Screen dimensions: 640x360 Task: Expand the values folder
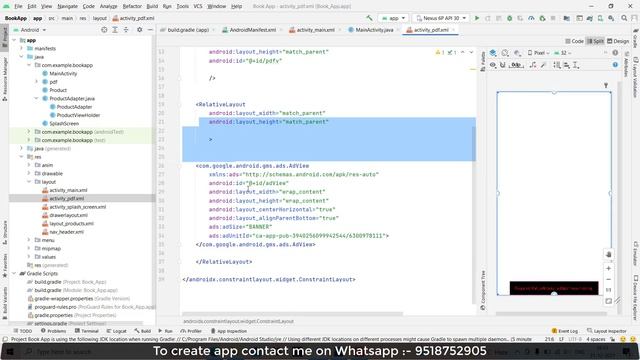29,257
